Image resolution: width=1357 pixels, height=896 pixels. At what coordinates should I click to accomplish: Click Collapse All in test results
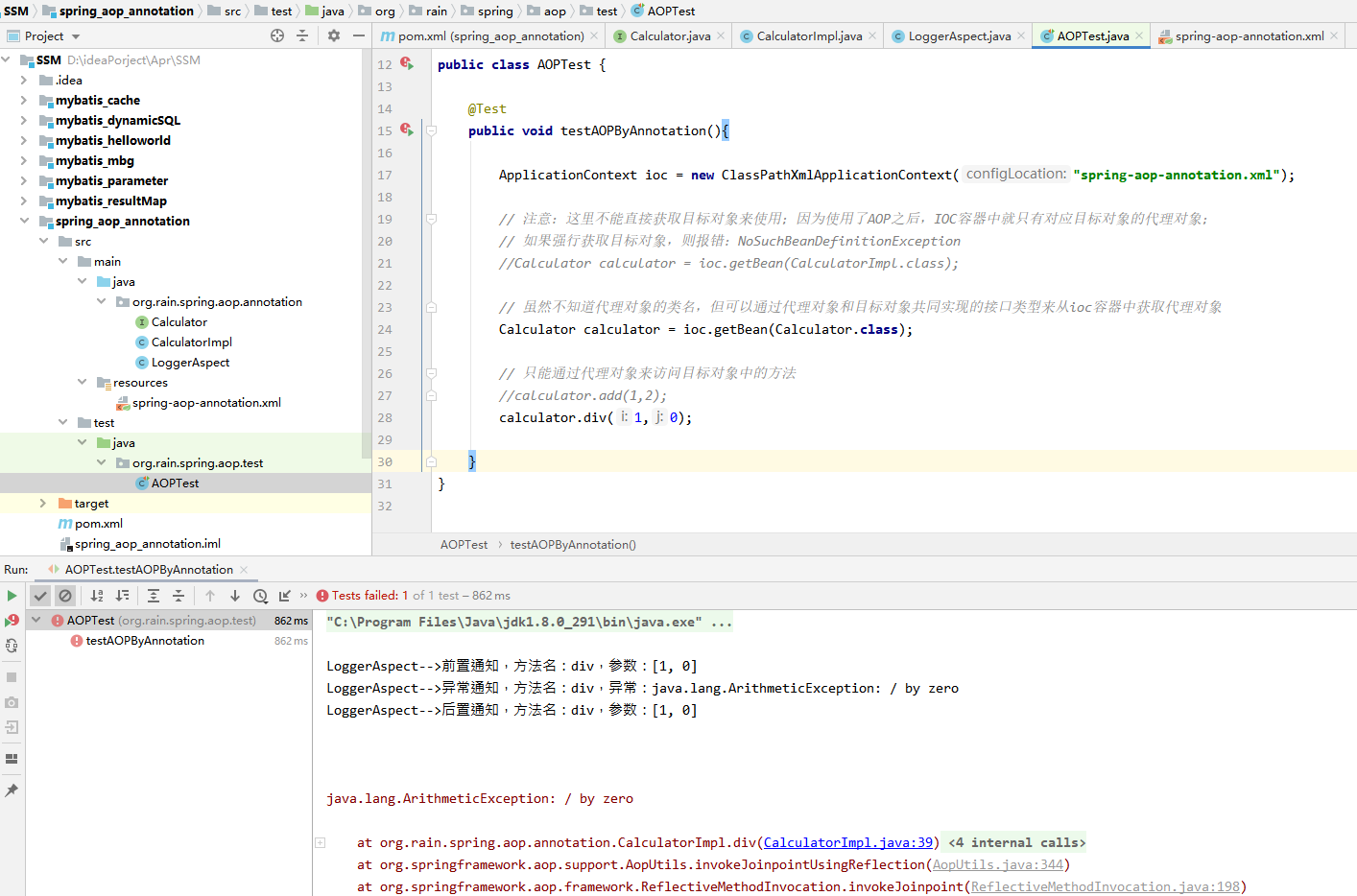pos(179,596)
